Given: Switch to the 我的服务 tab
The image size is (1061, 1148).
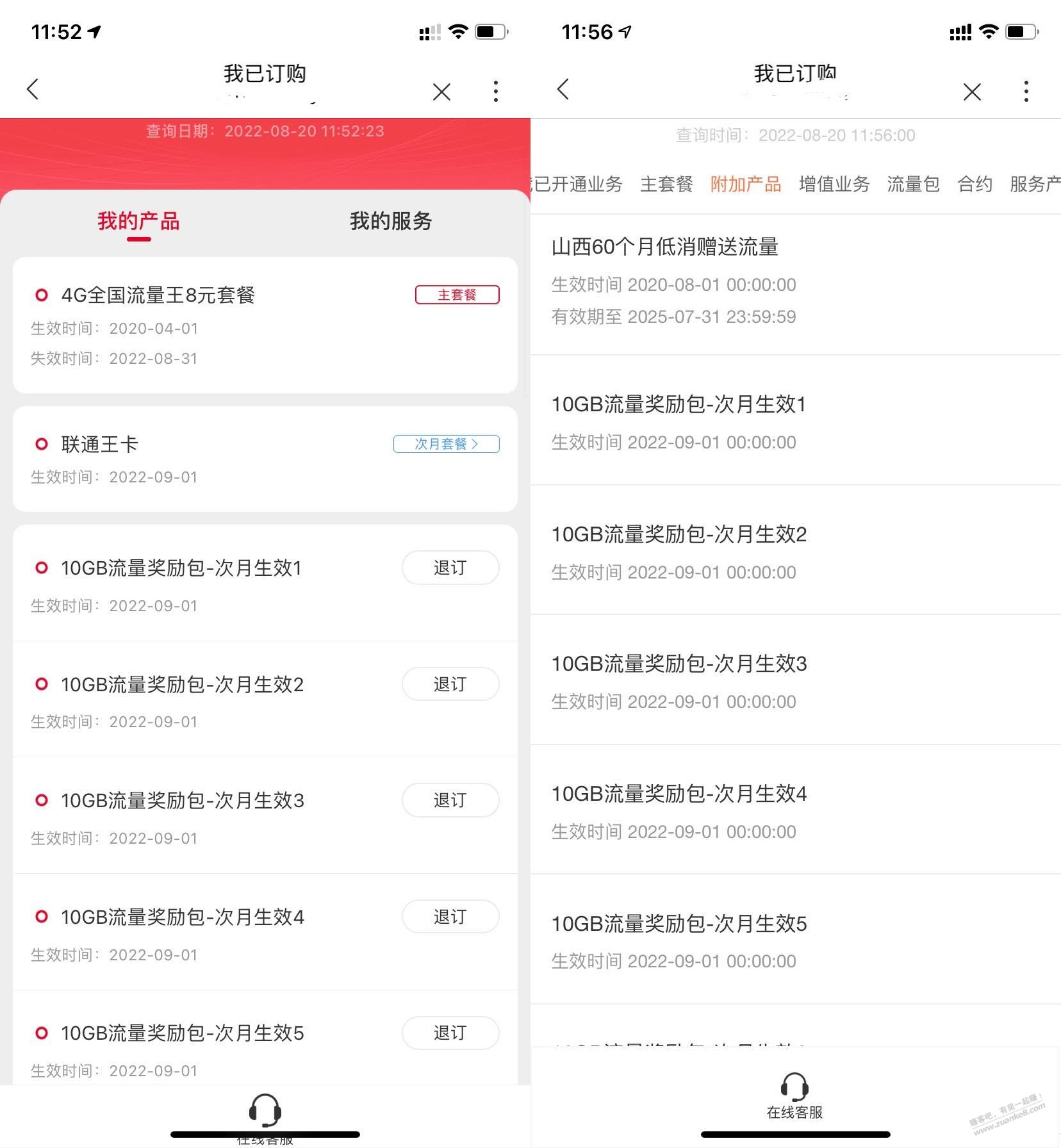Looking at the screenshot, I should click(391, 221).
